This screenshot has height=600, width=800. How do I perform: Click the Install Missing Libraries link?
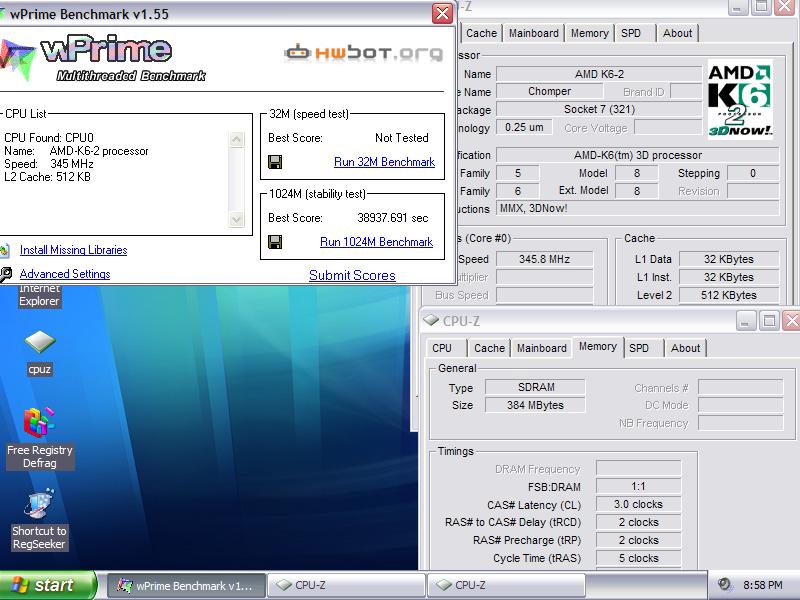(x=73, y=250)
